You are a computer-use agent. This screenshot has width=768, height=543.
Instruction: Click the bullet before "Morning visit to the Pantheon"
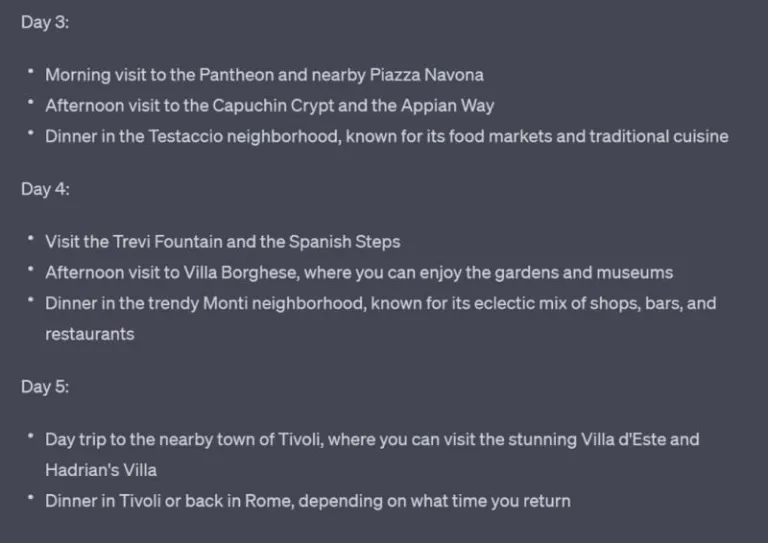click(x=31, y=72)
